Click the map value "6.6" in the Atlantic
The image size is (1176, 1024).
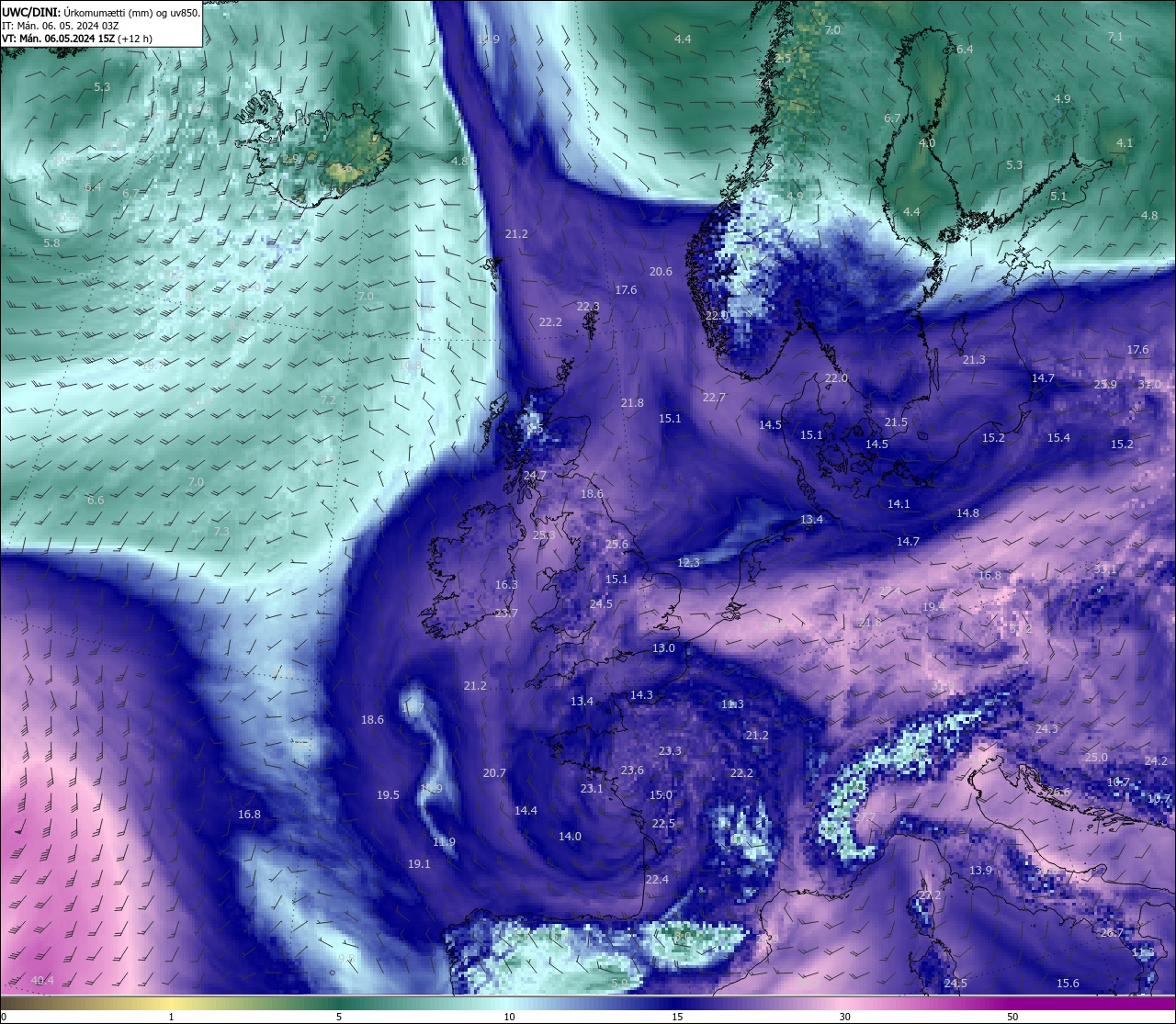pyautogui.click(x=96, y=500)
